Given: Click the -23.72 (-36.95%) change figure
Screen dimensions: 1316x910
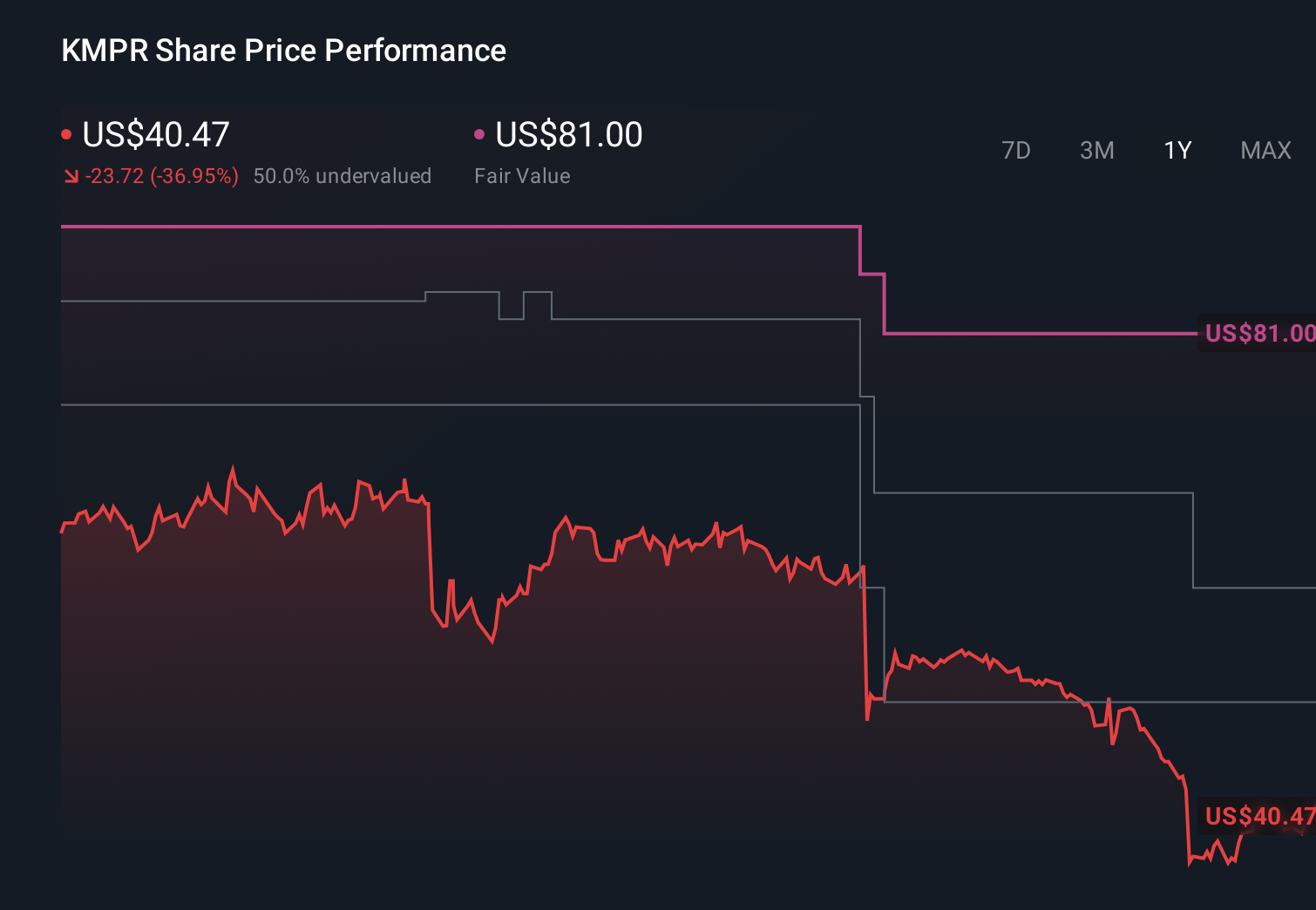Looking at the screenshot, I should 163,175.
